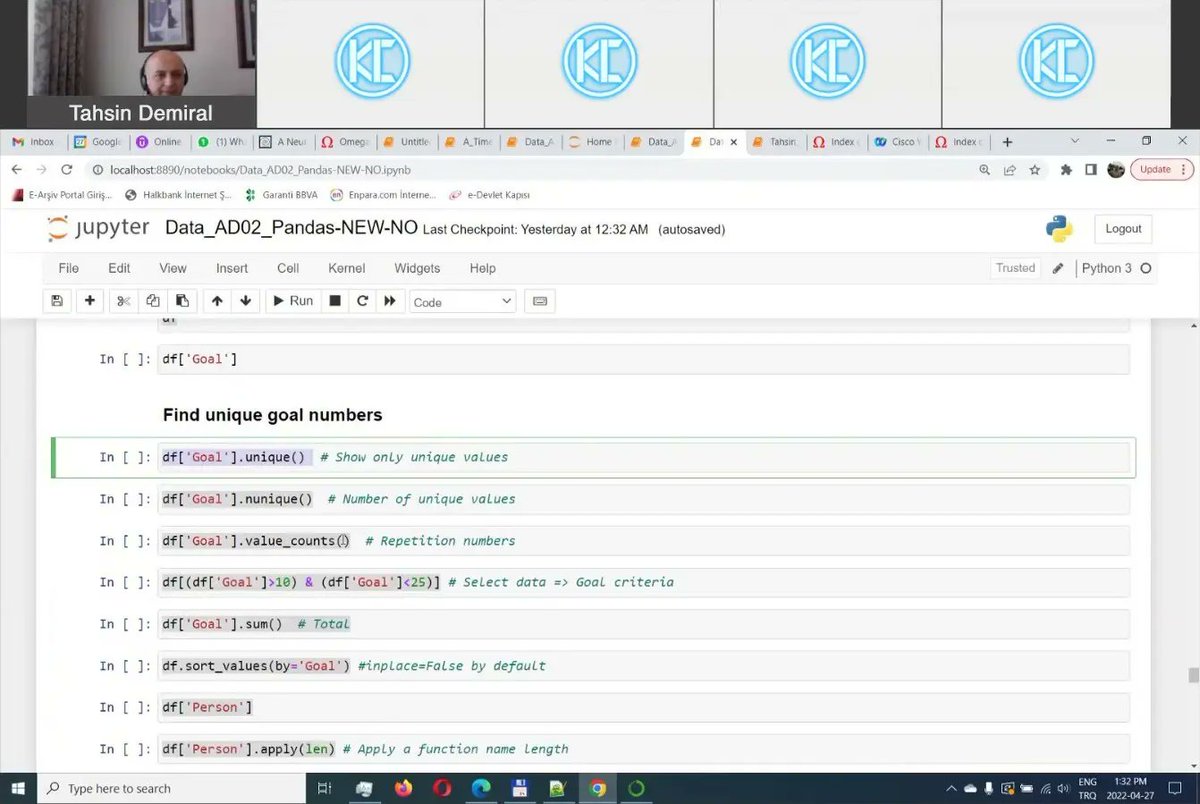This screenshot has width=1200, height=804.
Task: Open E-Arşiv Portal Giriş bookmark
Action: [x=62, y=195]
